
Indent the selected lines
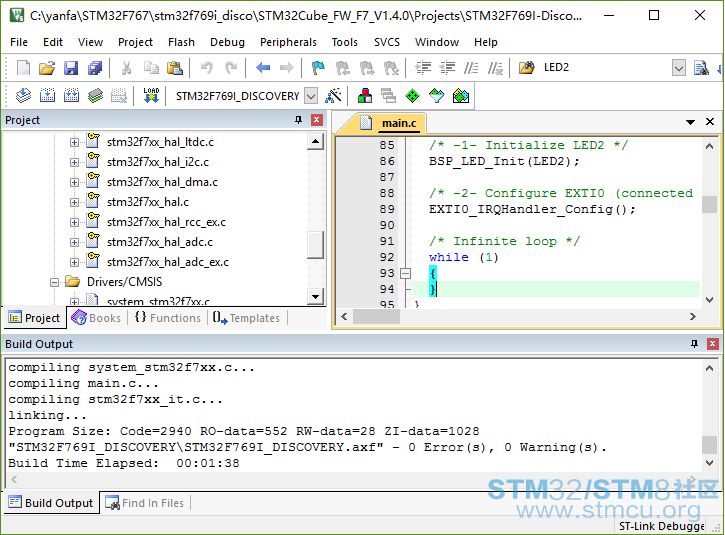[423, 68]
